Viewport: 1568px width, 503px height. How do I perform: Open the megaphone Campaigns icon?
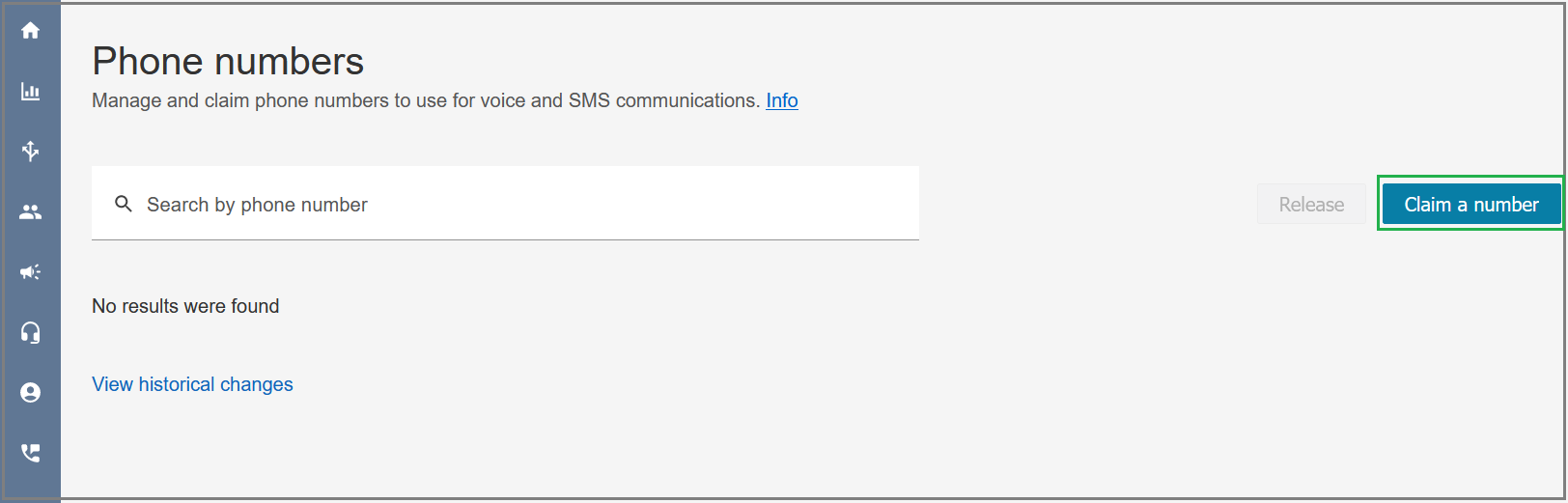pyautogui.click(x=30, y=272)
